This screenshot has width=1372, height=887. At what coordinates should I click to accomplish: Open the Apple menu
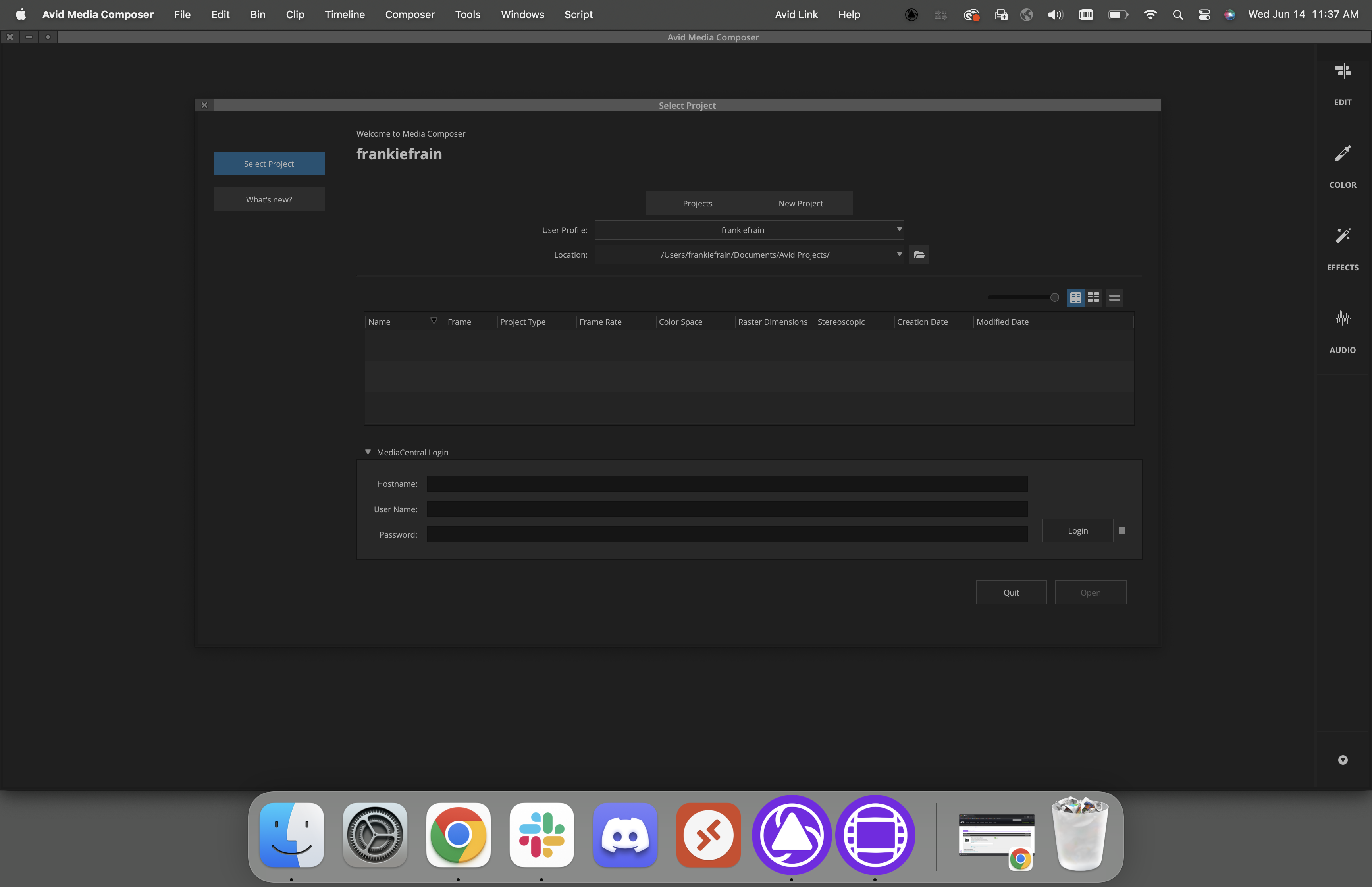click(21, 14)
